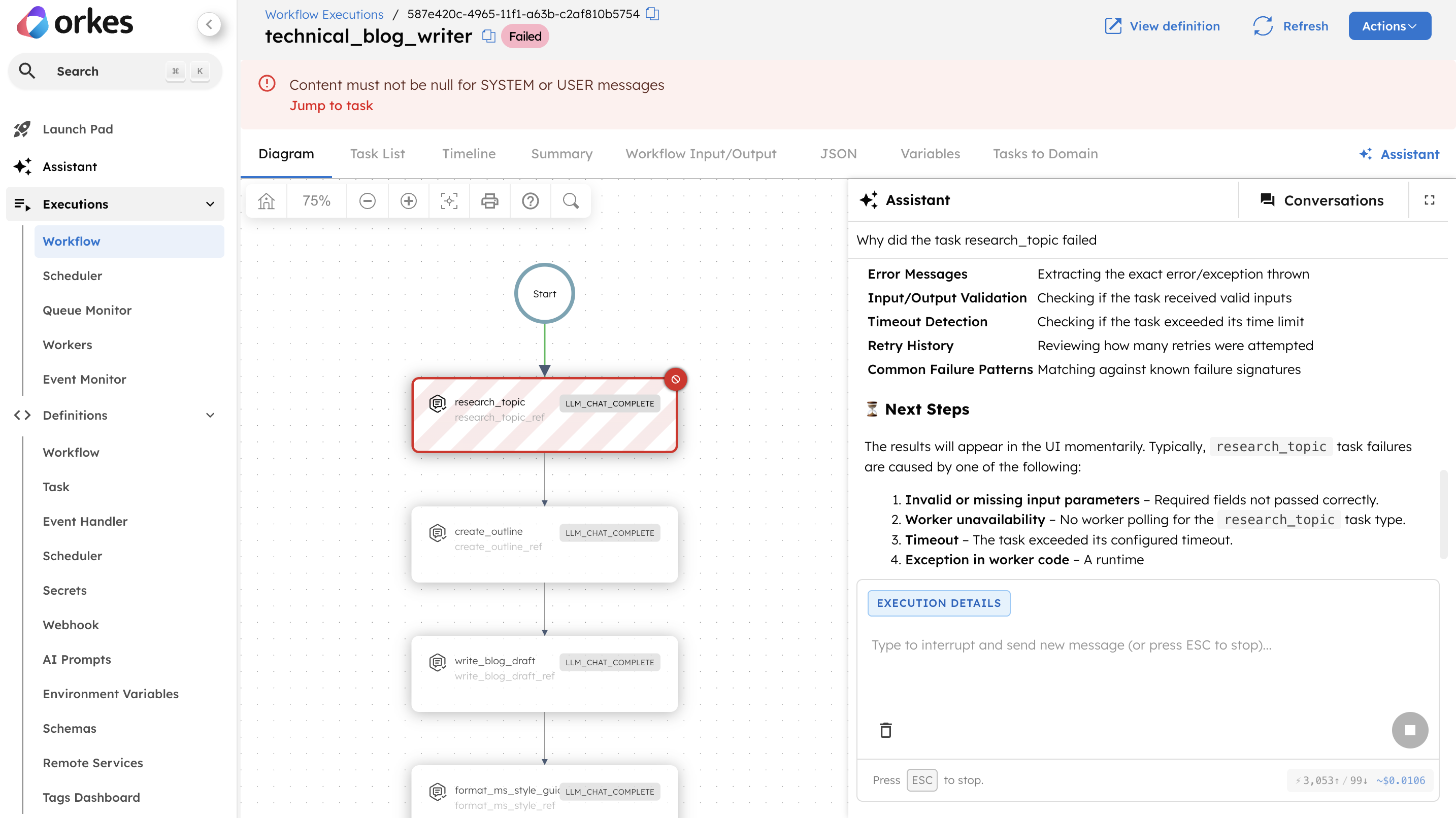The width and height of the screenshot is (1456, 818).
Task: Go to Workflow Executions breadcrumb
Action: coord(324,14)
